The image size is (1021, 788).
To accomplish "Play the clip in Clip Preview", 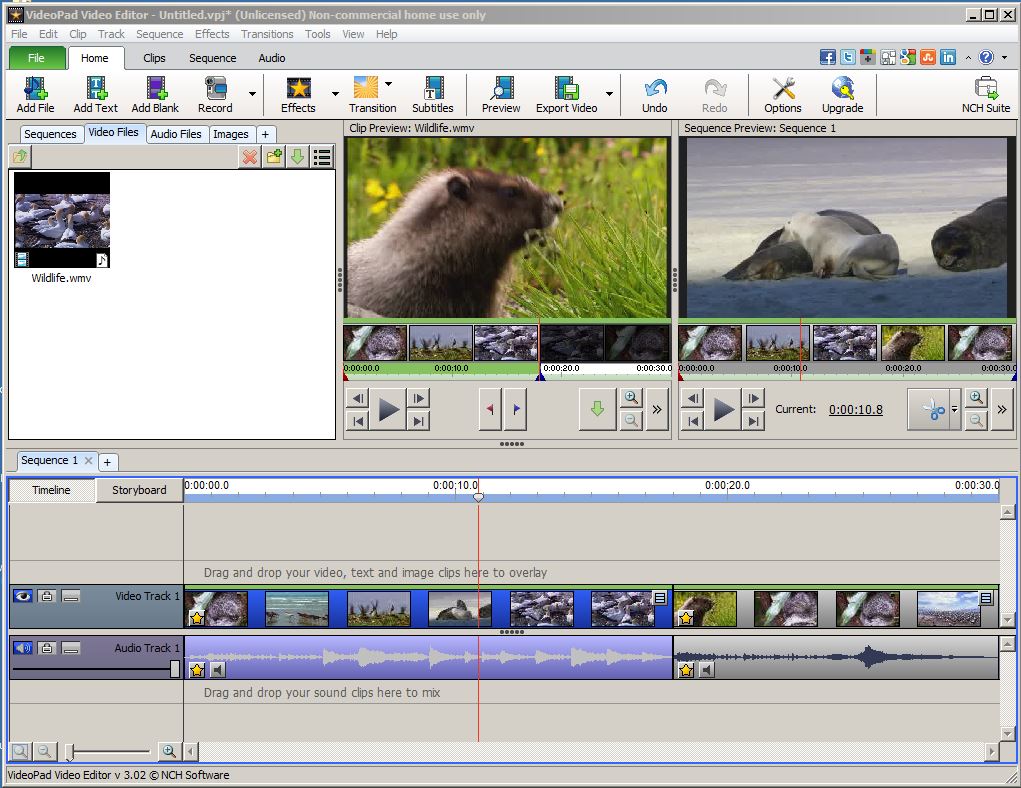I will click(x=389, y=410).
